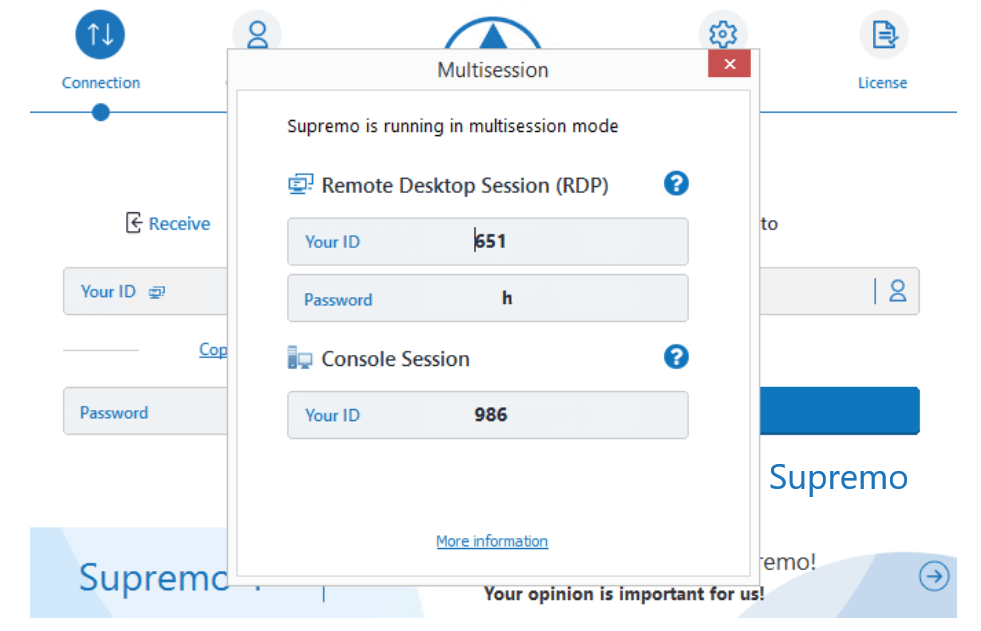981x631 pixels.
Task: Click the Console Session computer icon
Action: click(x=300, y=358)
